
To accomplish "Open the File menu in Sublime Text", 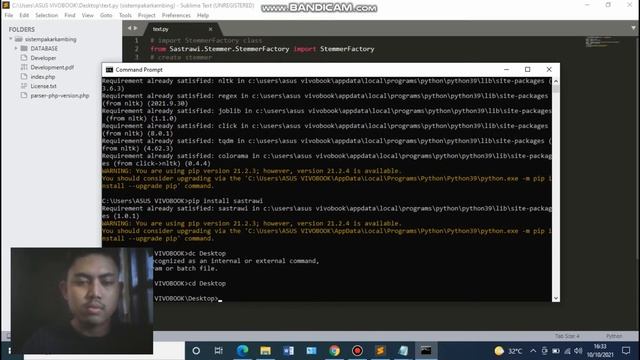I will point(9,15).
